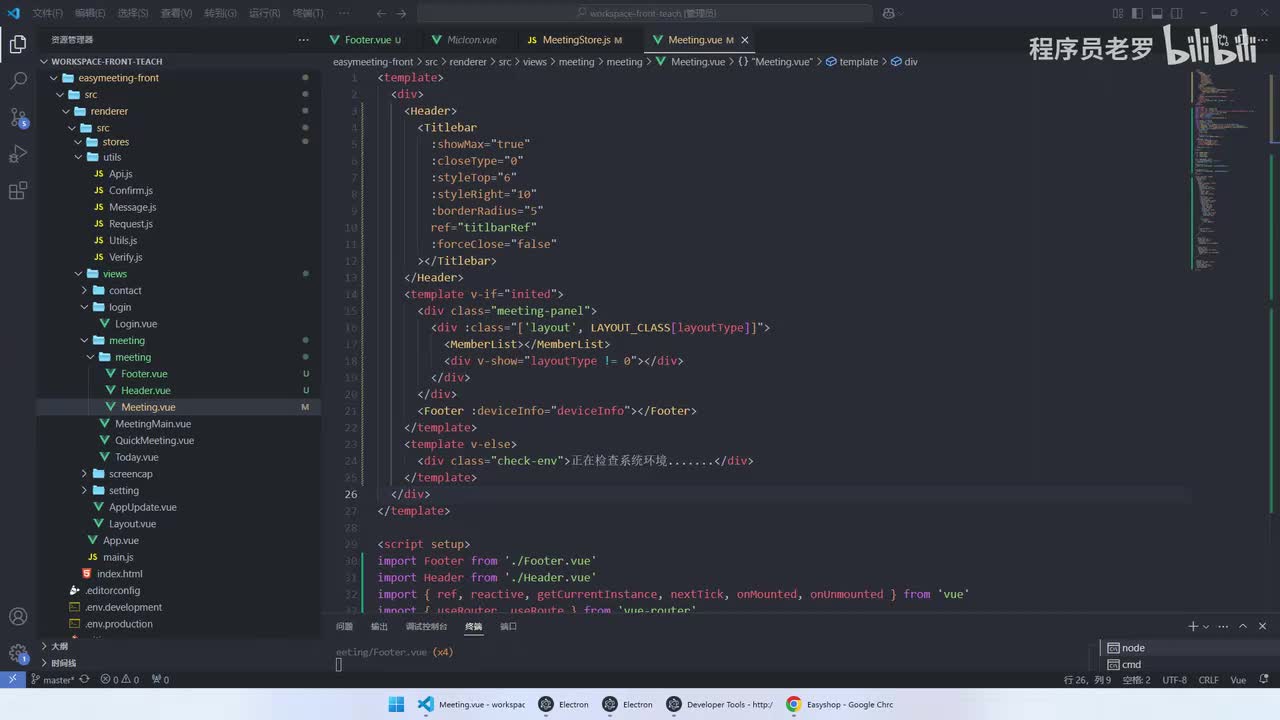Image resolution: width=1280 pixels, height=720 pixels.
Task: Open the Copilot chat icon in title bar
Action: click(x=889, y=13)
